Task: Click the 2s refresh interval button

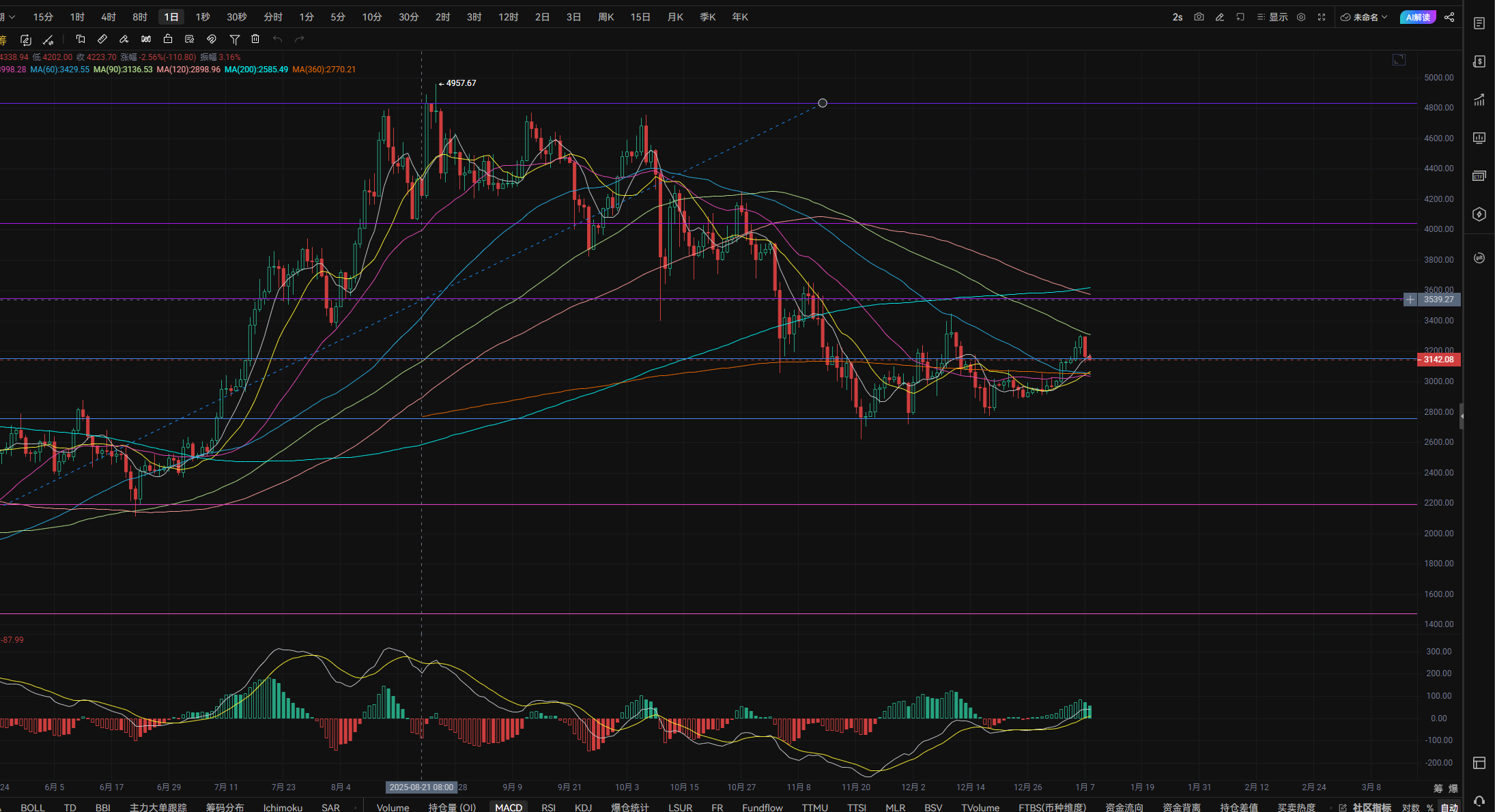Action: coord(1178,17)
